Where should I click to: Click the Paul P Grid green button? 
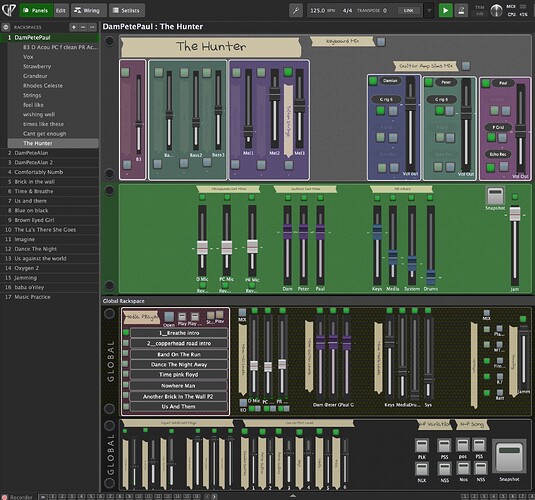click(491, 137)
